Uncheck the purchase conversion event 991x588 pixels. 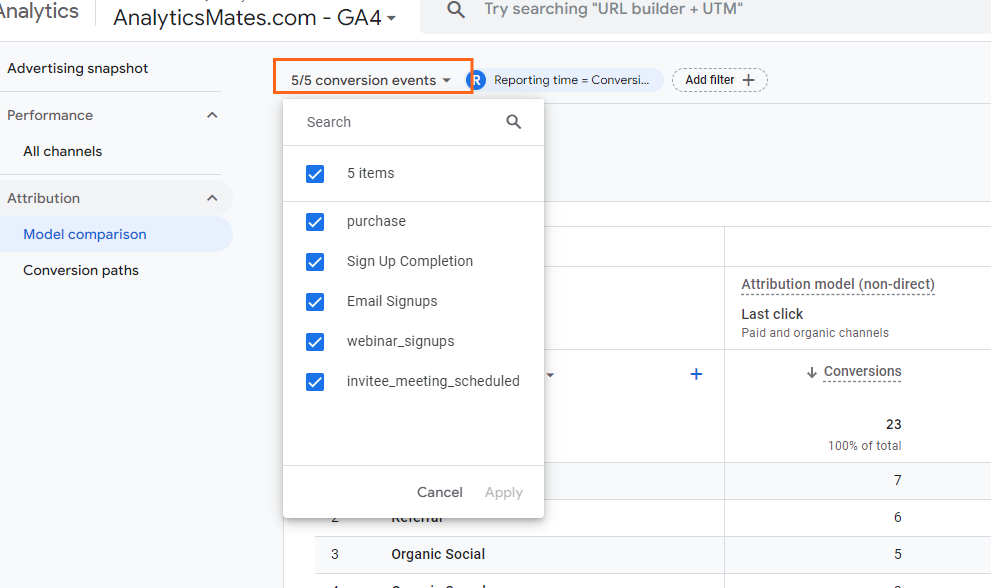click(315, 222)
